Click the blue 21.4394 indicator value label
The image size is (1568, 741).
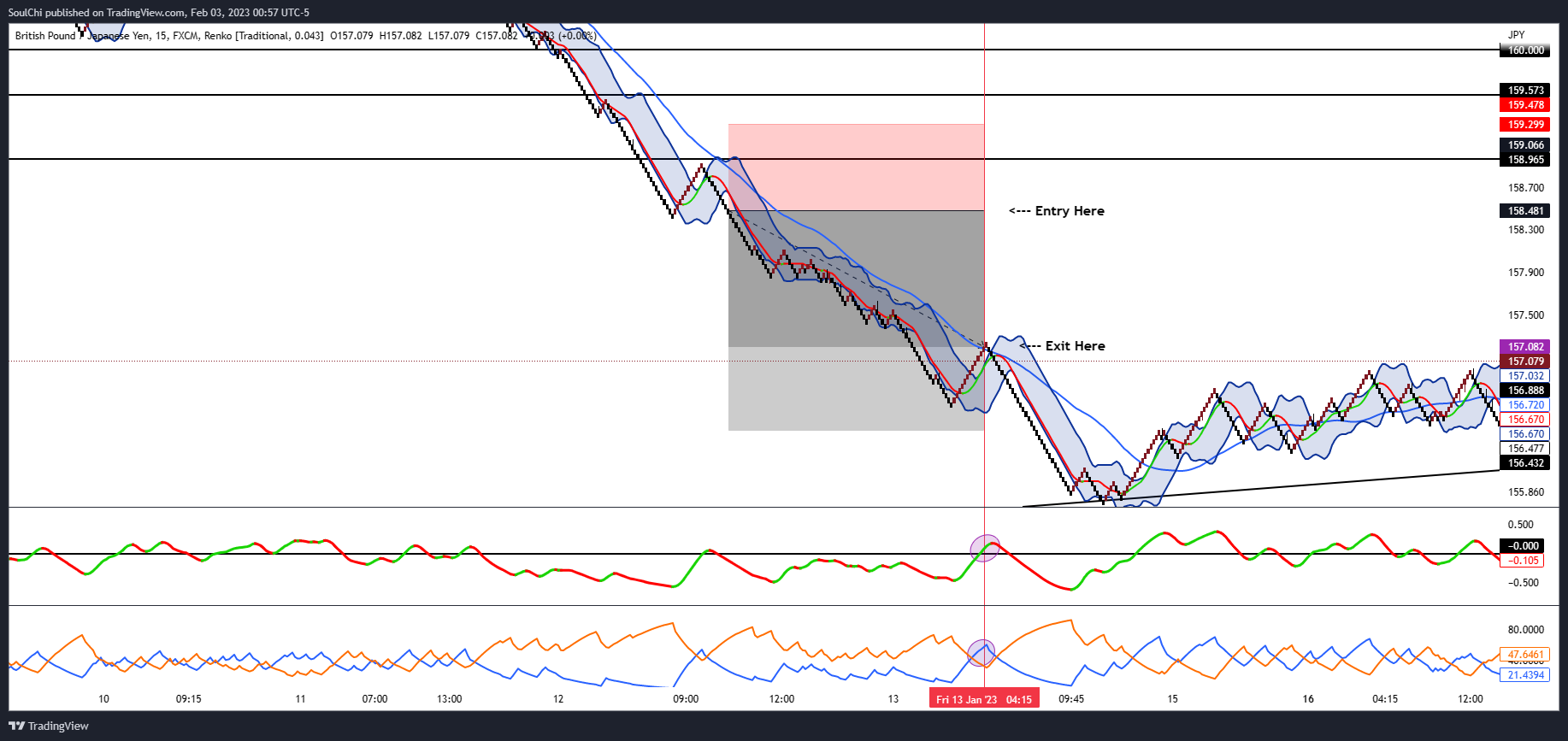tap(1525, 675)
